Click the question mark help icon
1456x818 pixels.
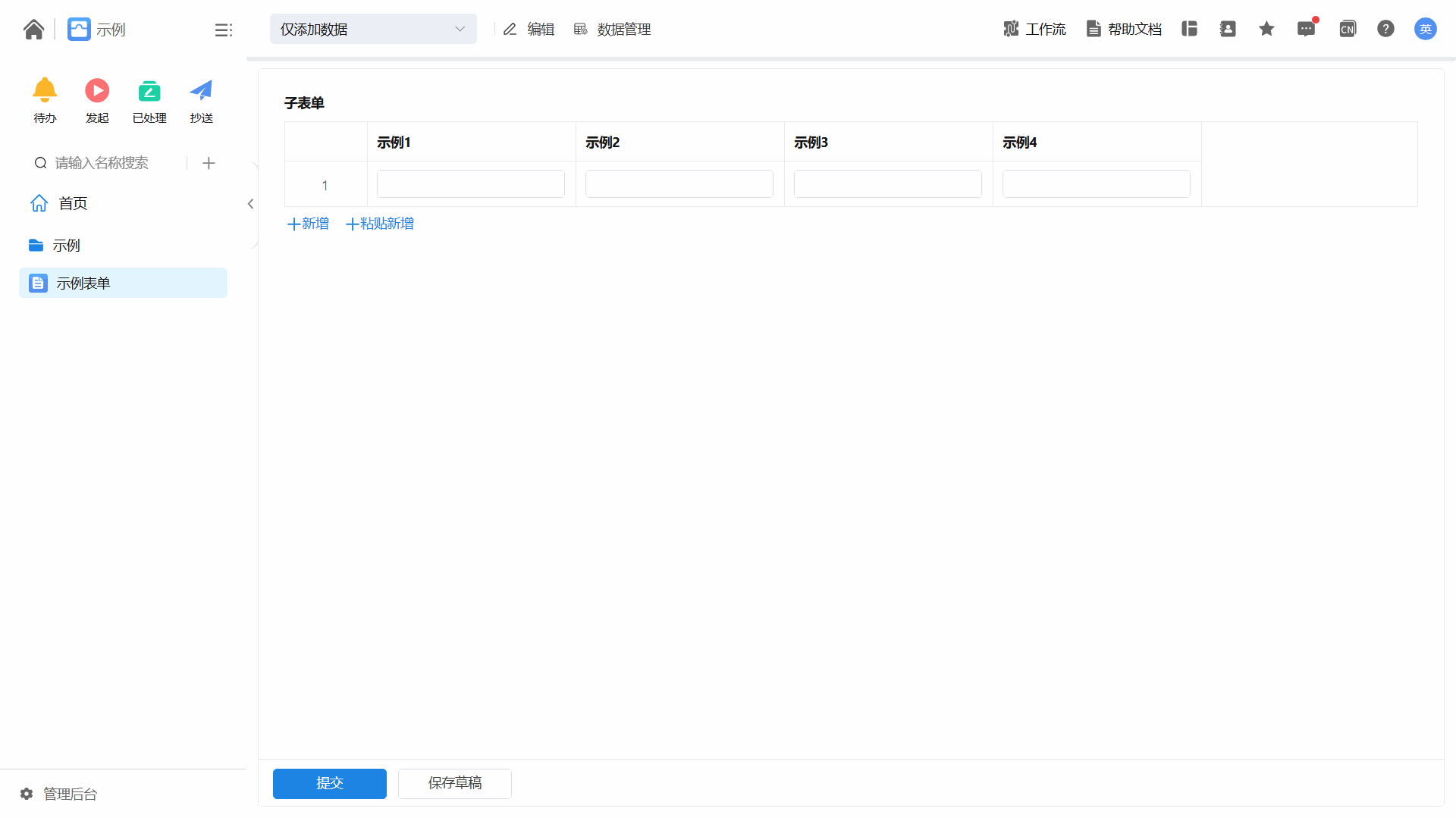click(x=1385, y=29)
